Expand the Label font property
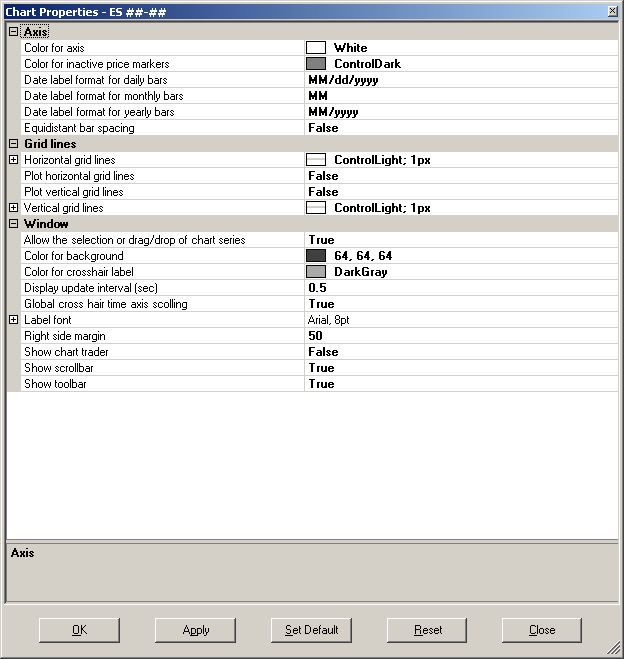624x659 pixels. point(13,320)
